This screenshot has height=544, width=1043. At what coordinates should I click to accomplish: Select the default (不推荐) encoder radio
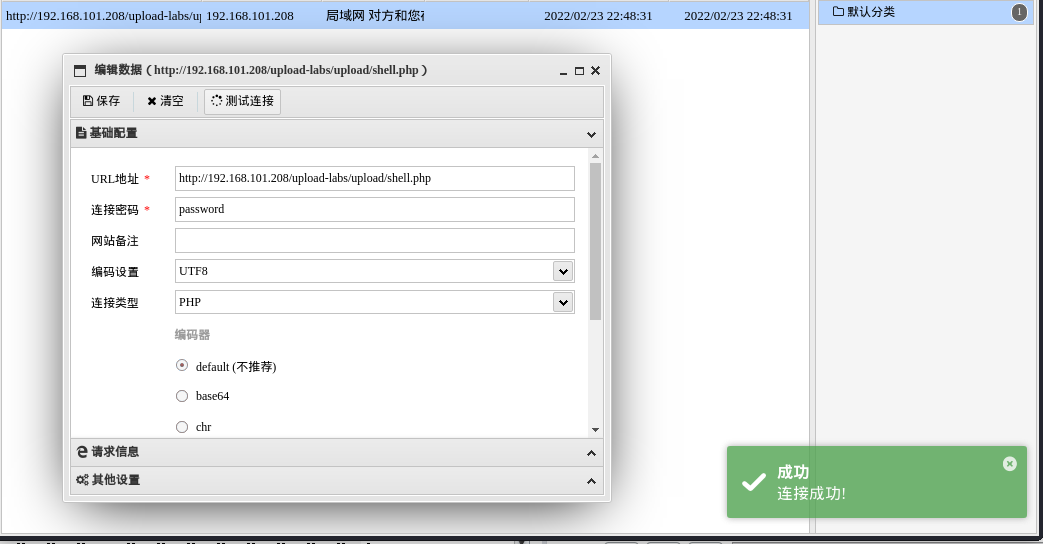click(182, 365)
